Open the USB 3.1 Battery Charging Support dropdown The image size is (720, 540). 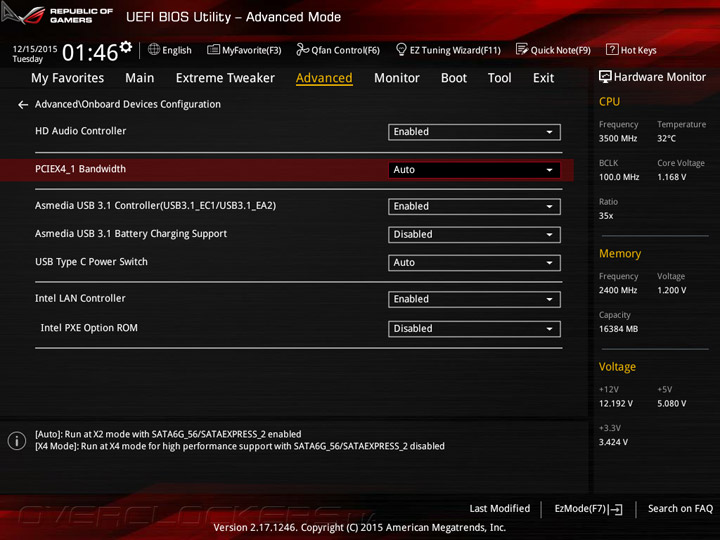474,235
